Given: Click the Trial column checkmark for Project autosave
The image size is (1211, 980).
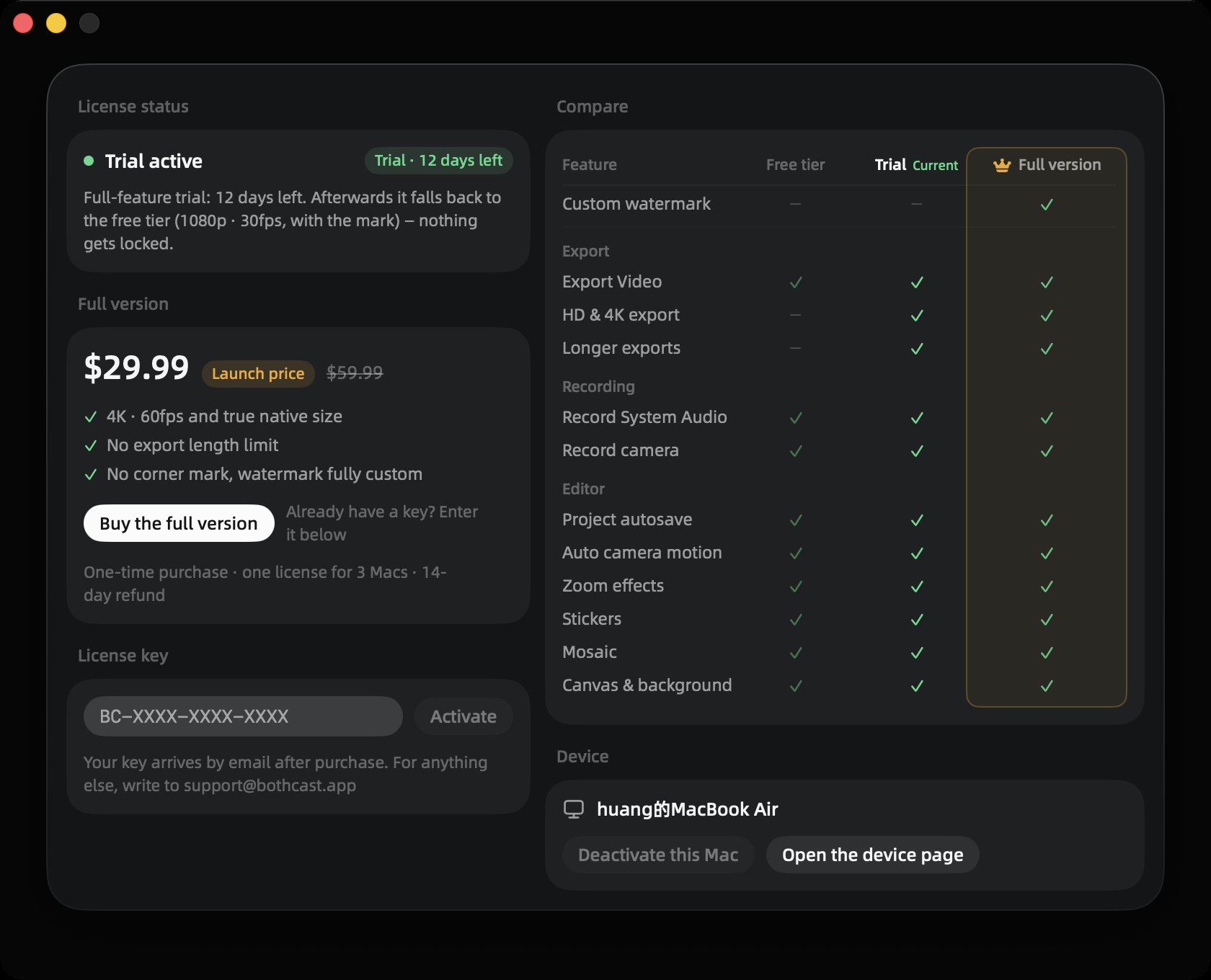Looking at the screenshot, I should tap(917, 520).
